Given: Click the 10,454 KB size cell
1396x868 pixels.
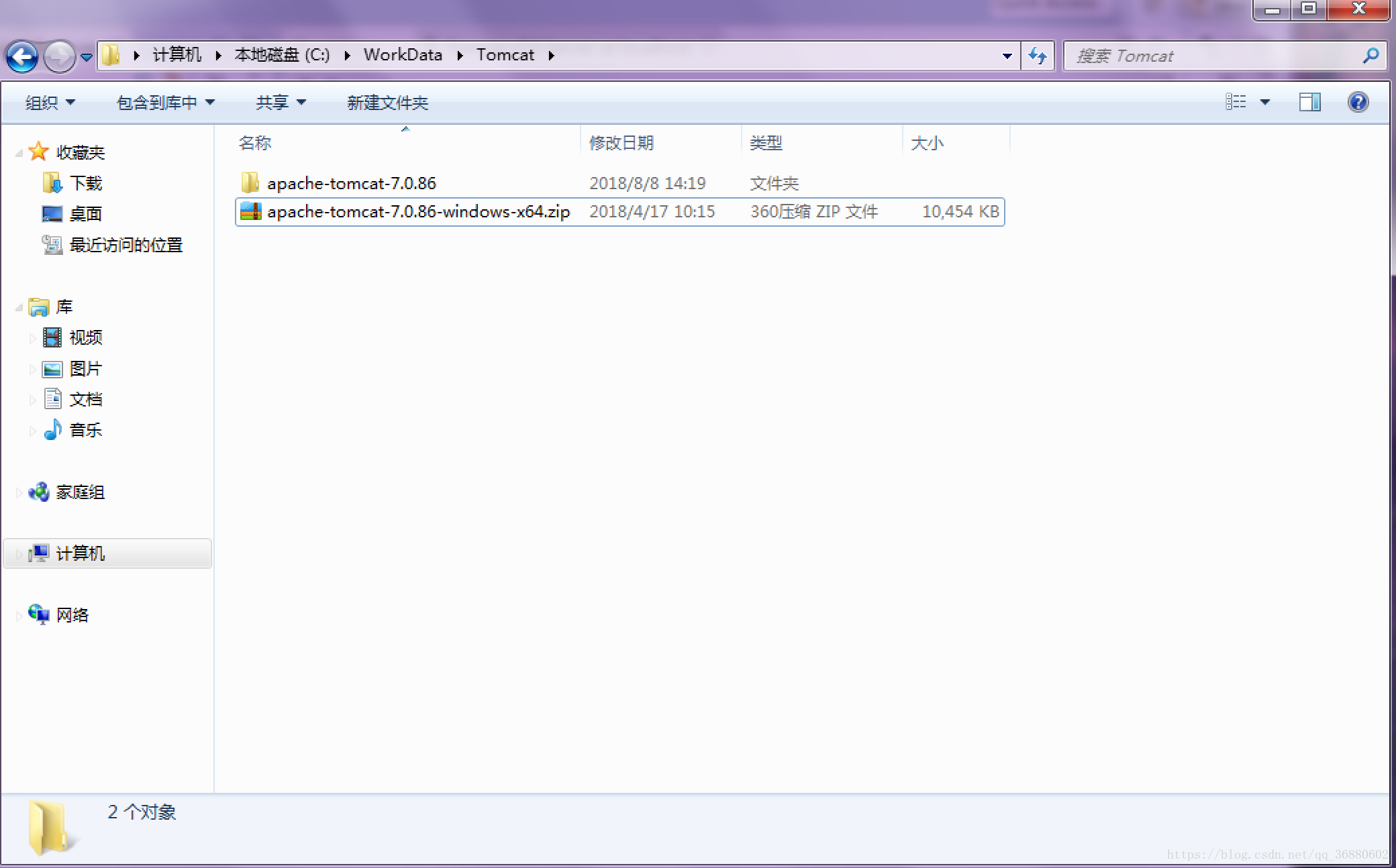Looking at the screenshot, I should tap(960, 211).
